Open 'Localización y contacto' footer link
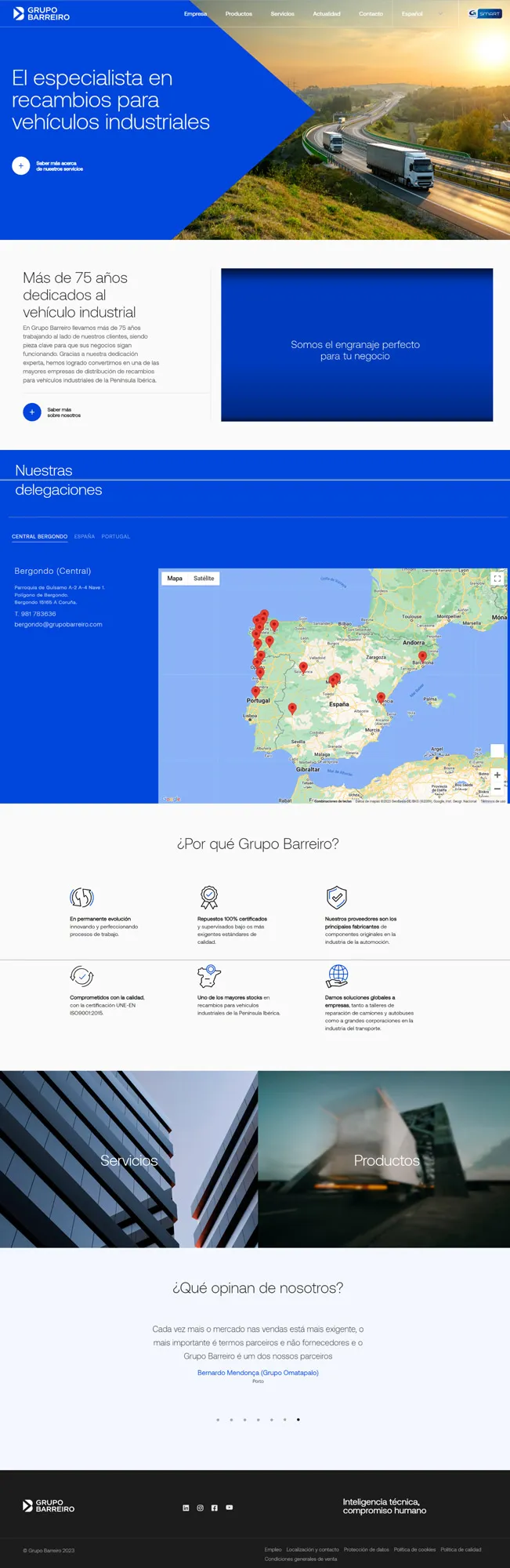Screen dimensions: 510x1568 tap(313, 1550)
